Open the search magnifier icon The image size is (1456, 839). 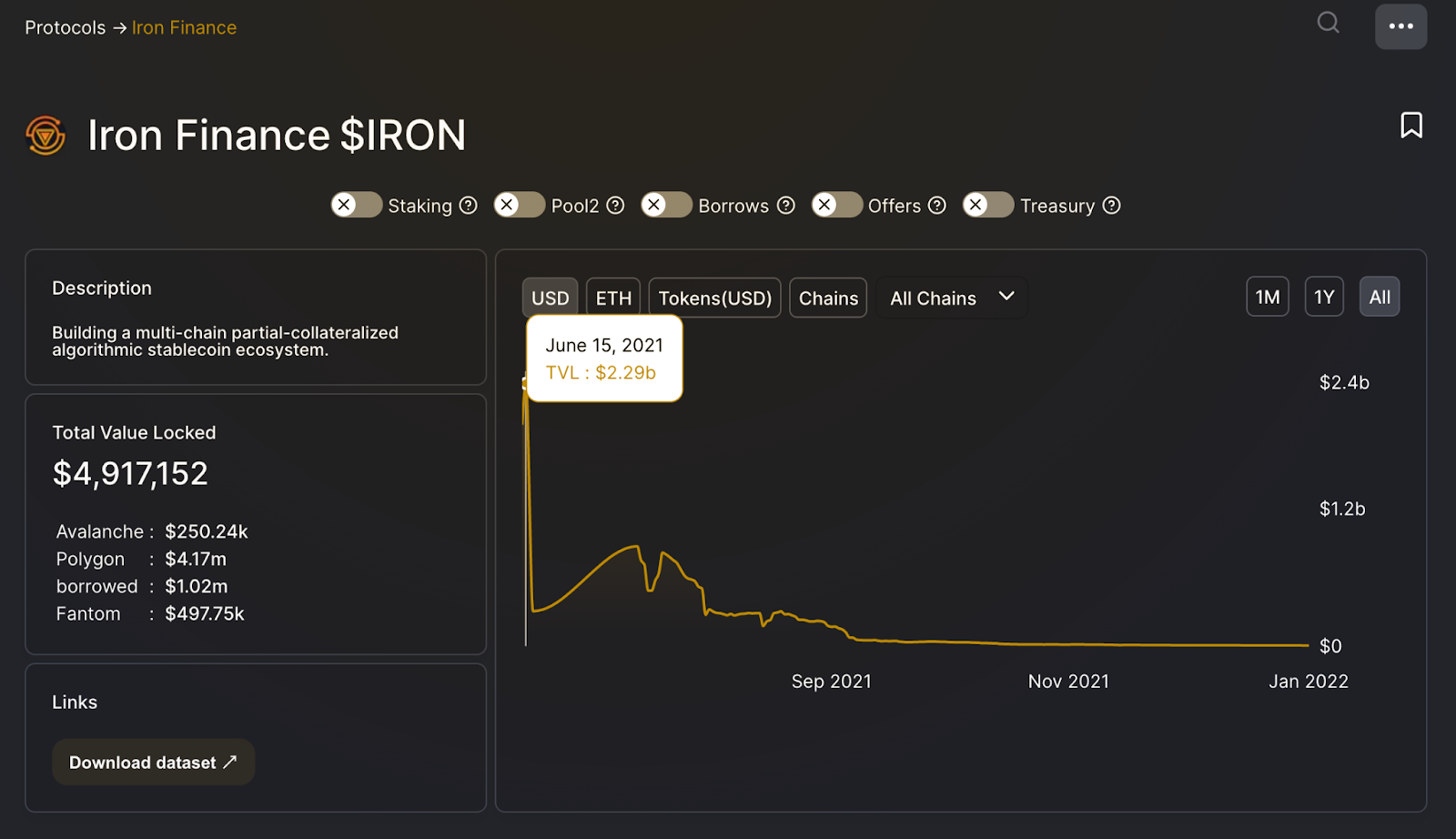click(1329, 22)
